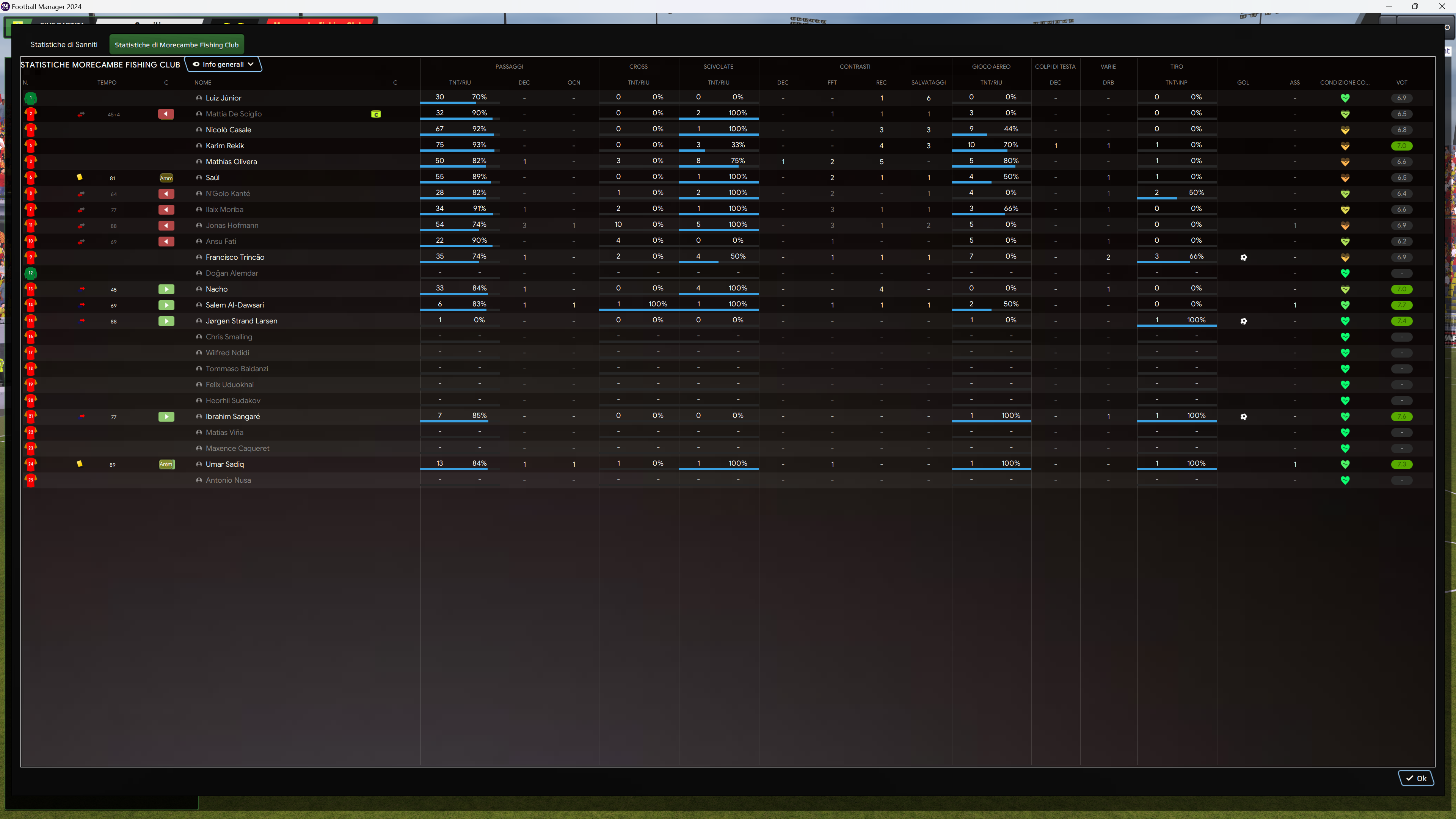1456x819 pixels.
Task: Click green substituted-on arrow for Nacho
Action: (x=166, y=289)
